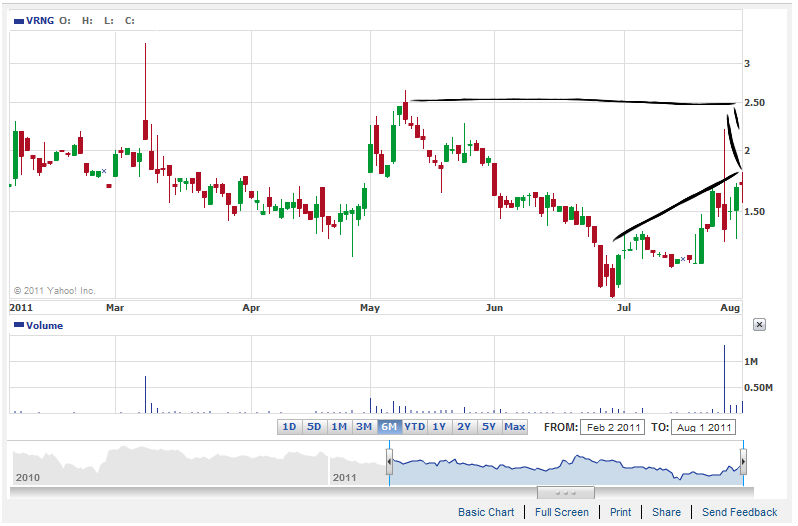
Task: Switch to the 5Y range
Action: coord(489,427)
